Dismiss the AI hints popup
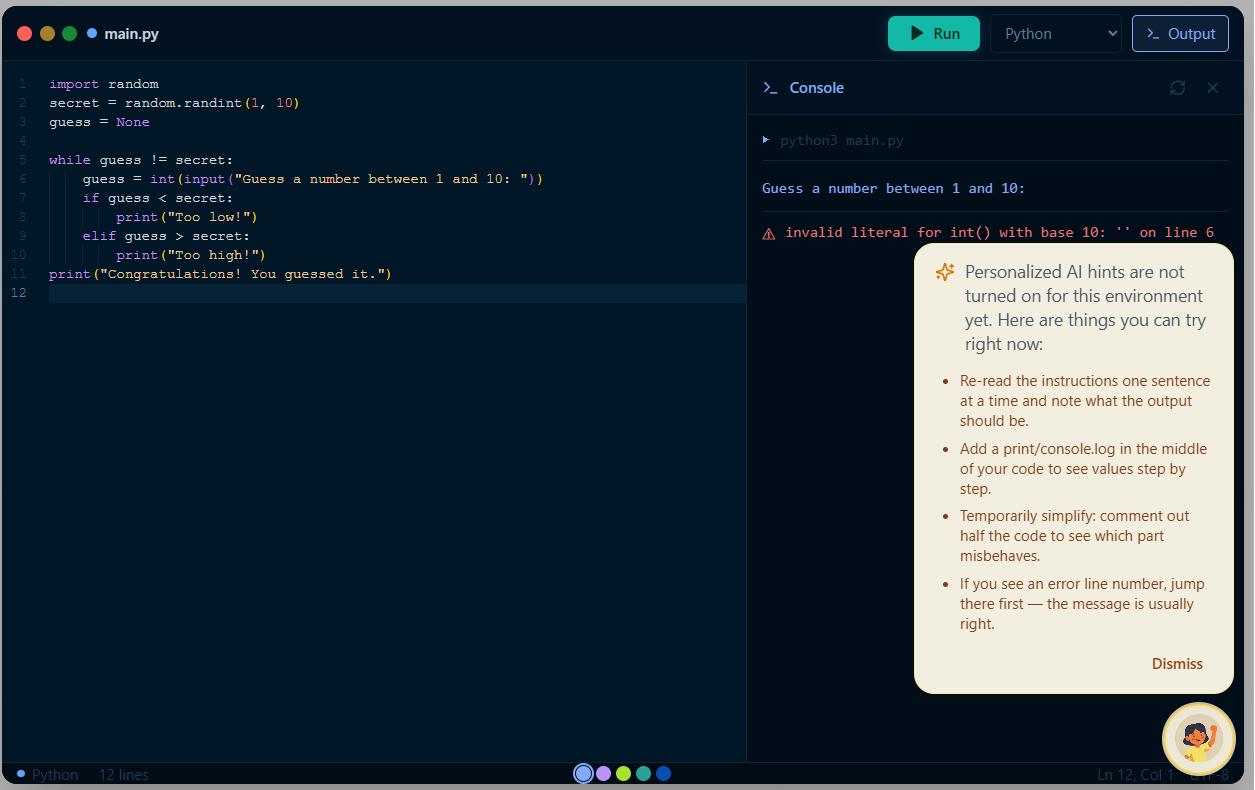Image resolution: width=1255 pixels, height=790 pixels. tap(1177, 664)
